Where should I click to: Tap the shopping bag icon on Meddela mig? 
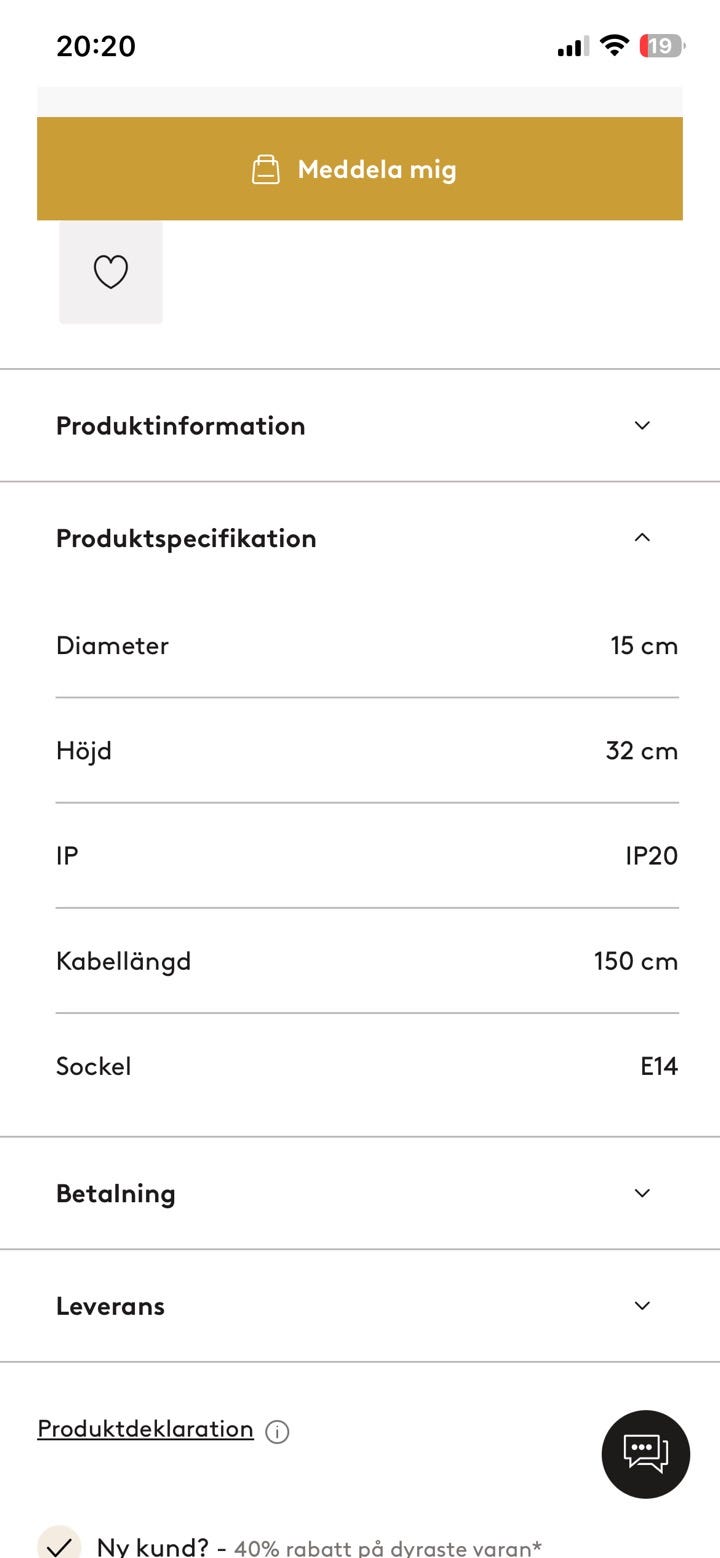tap(265, 169)
